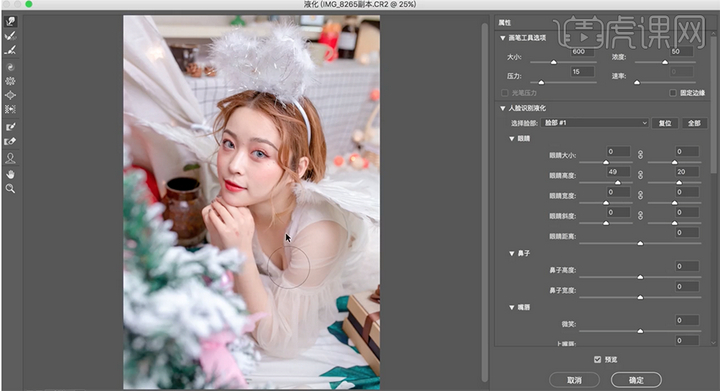Click the 微笑 smile slider
Image resolution: width=720 pixels, height=391 pixels.
point(640,331)
